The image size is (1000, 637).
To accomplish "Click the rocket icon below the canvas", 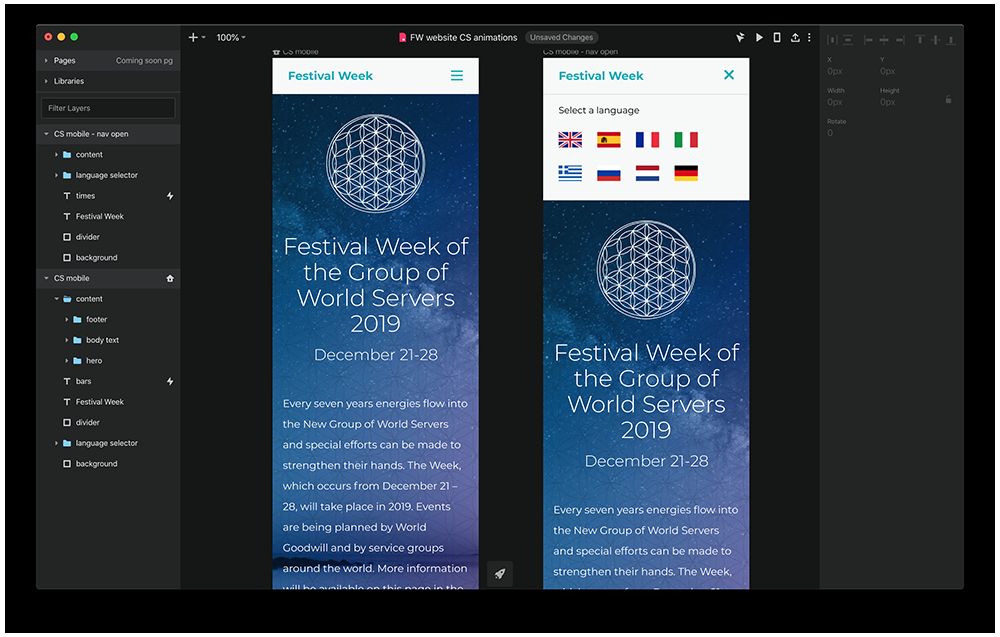I will [x=500, y=574].
